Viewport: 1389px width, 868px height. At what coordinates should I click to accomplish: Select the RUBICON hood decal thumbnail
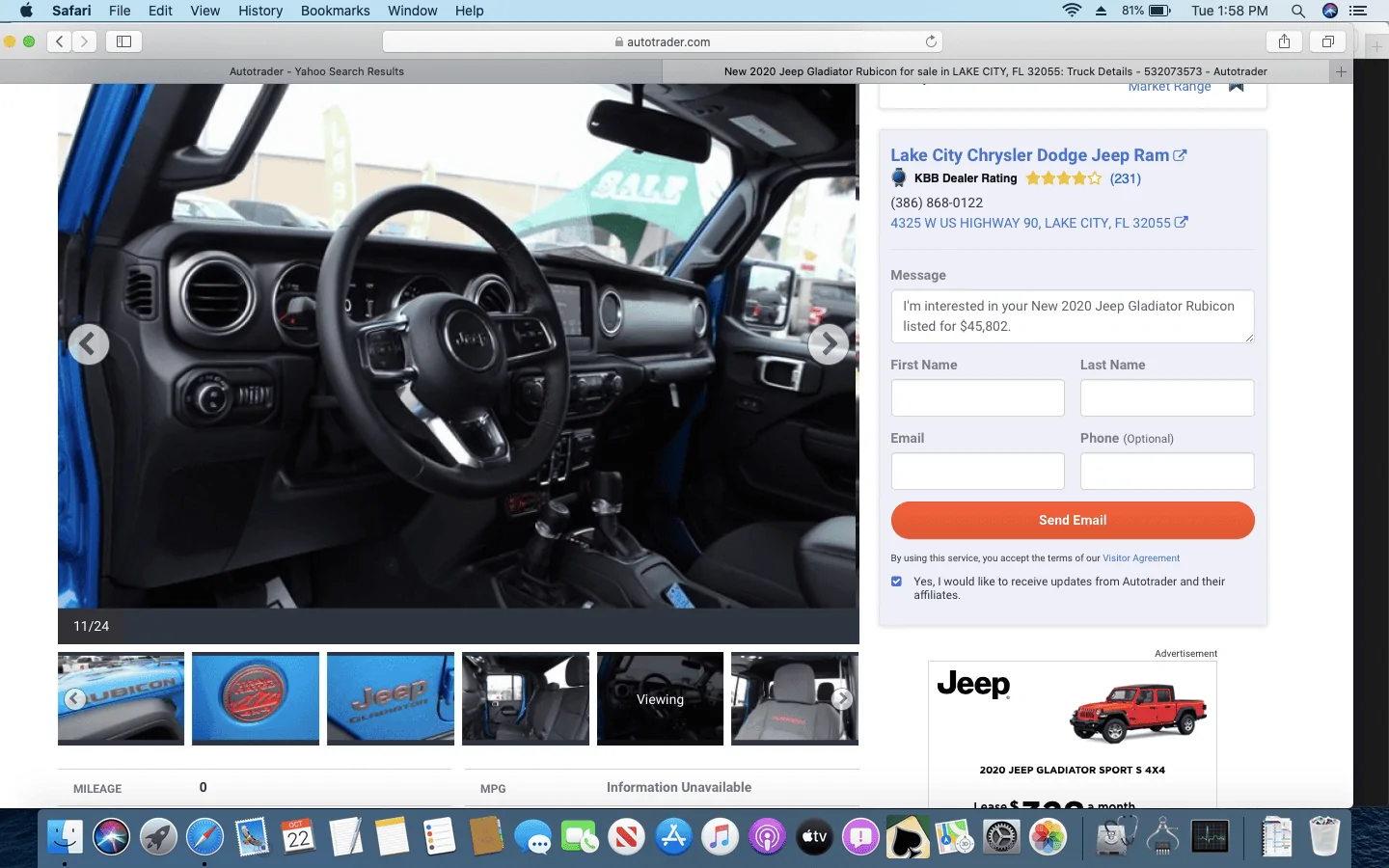(121, 698)
